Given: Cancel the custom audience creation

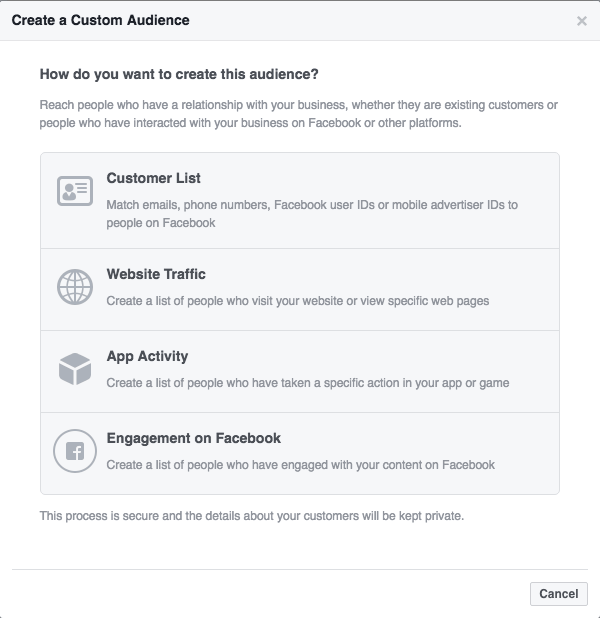Looking at the screenshot, I should pyautogui.click(x=559, y=594).
